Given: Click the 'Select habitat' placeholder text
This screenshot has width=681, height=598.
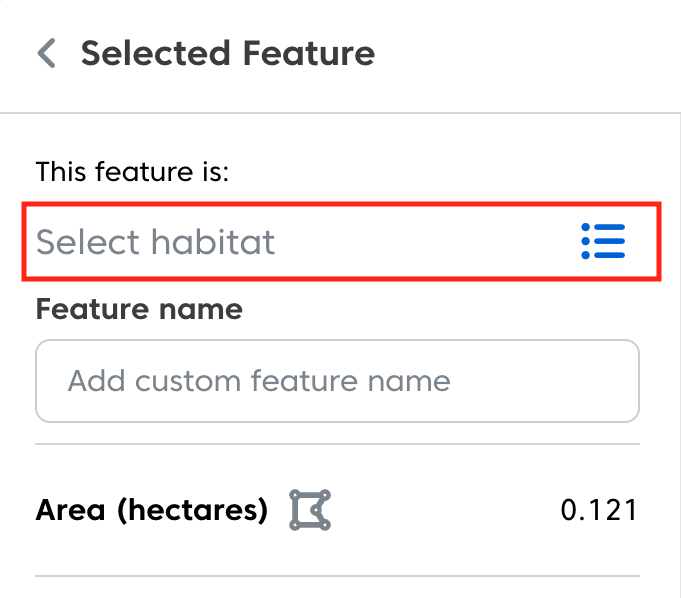Looking at the screenshot, I should [155, 242].
